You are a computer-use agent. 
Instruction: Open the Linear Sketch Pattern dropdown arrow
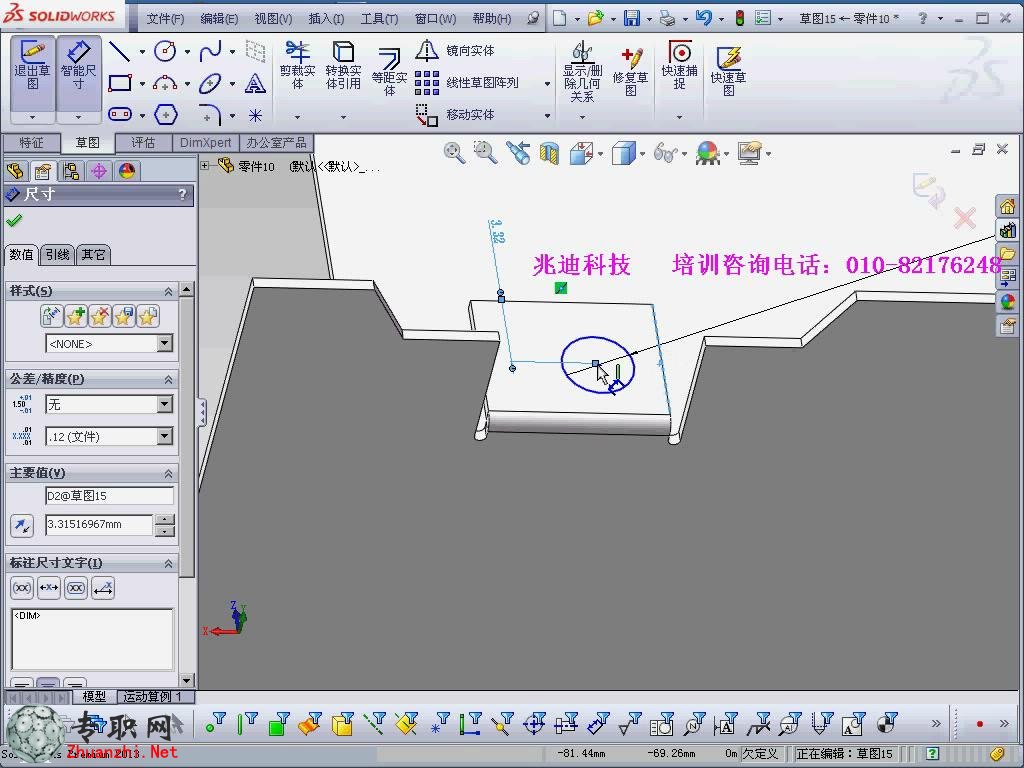[x=547, y=84]
